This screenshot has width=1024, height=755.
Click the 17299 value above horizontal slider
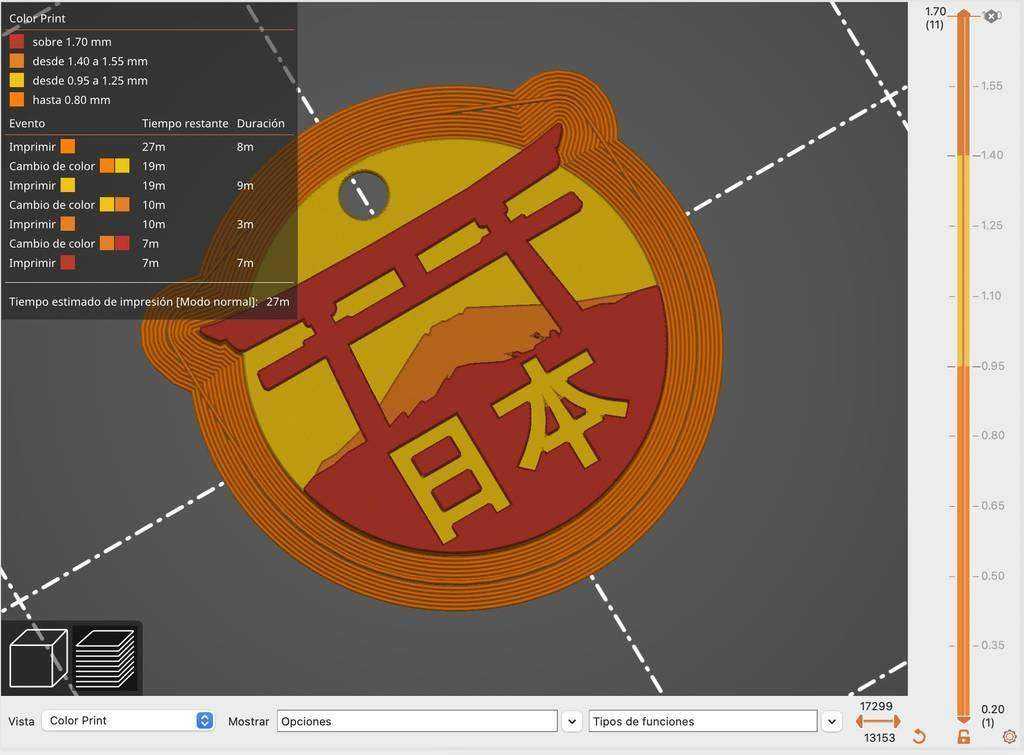(876, 706)
